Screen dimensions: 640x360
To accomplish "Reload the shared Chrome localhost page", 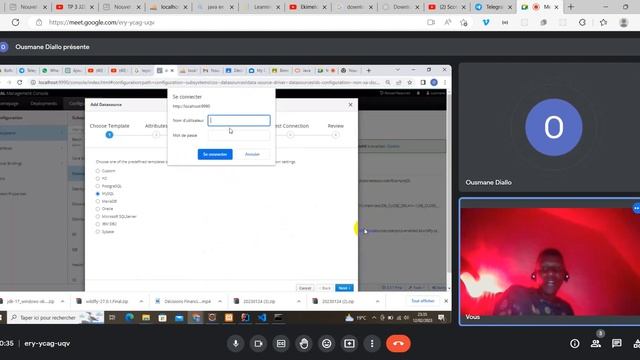I will point(20,82).
